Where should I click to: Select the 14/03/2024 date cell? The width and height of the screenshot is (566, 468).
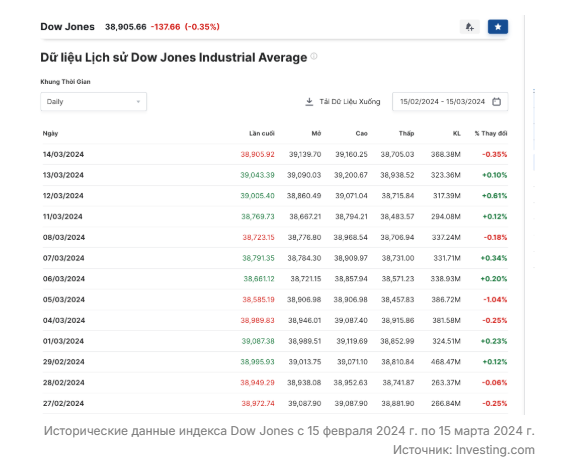(x=64, y=154)
